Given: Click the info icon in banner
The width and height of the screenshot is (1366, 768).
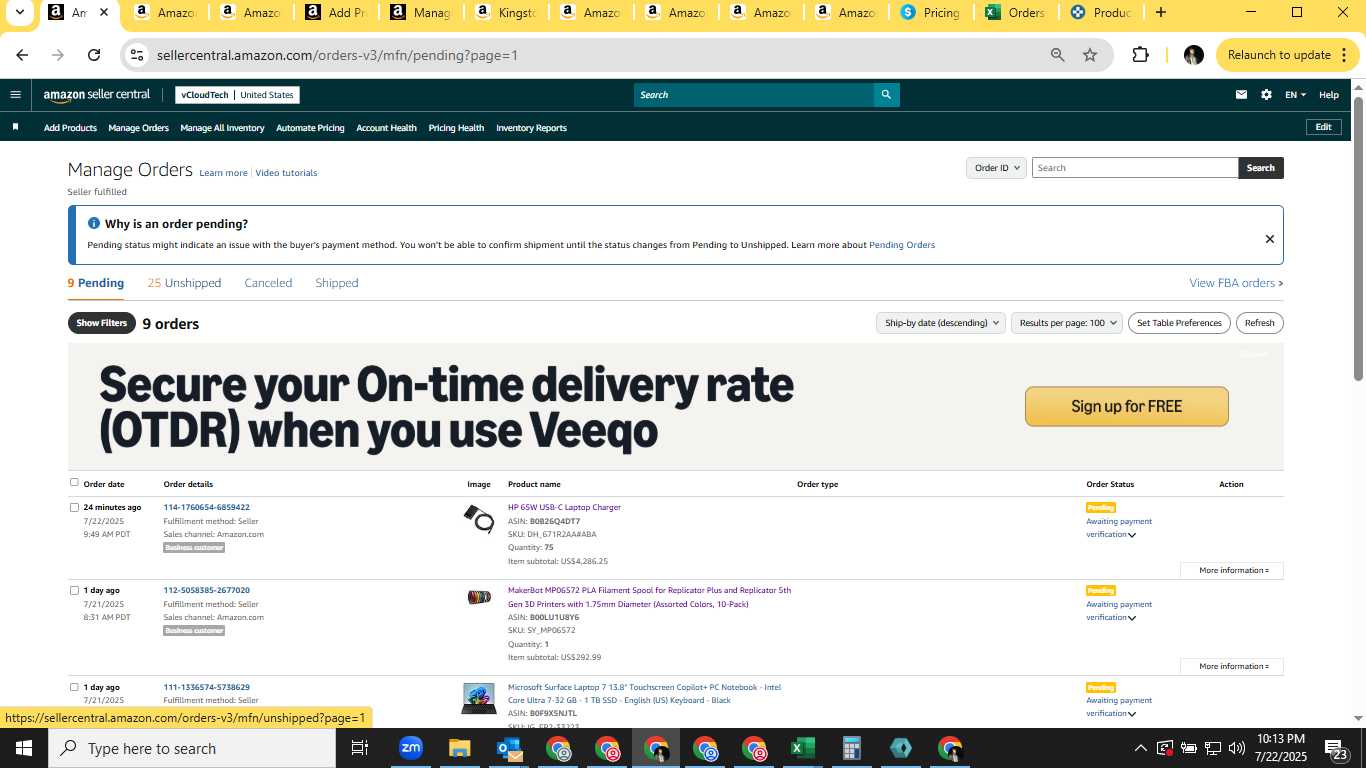Looking at the screenshot, I should tap(94, 223).
